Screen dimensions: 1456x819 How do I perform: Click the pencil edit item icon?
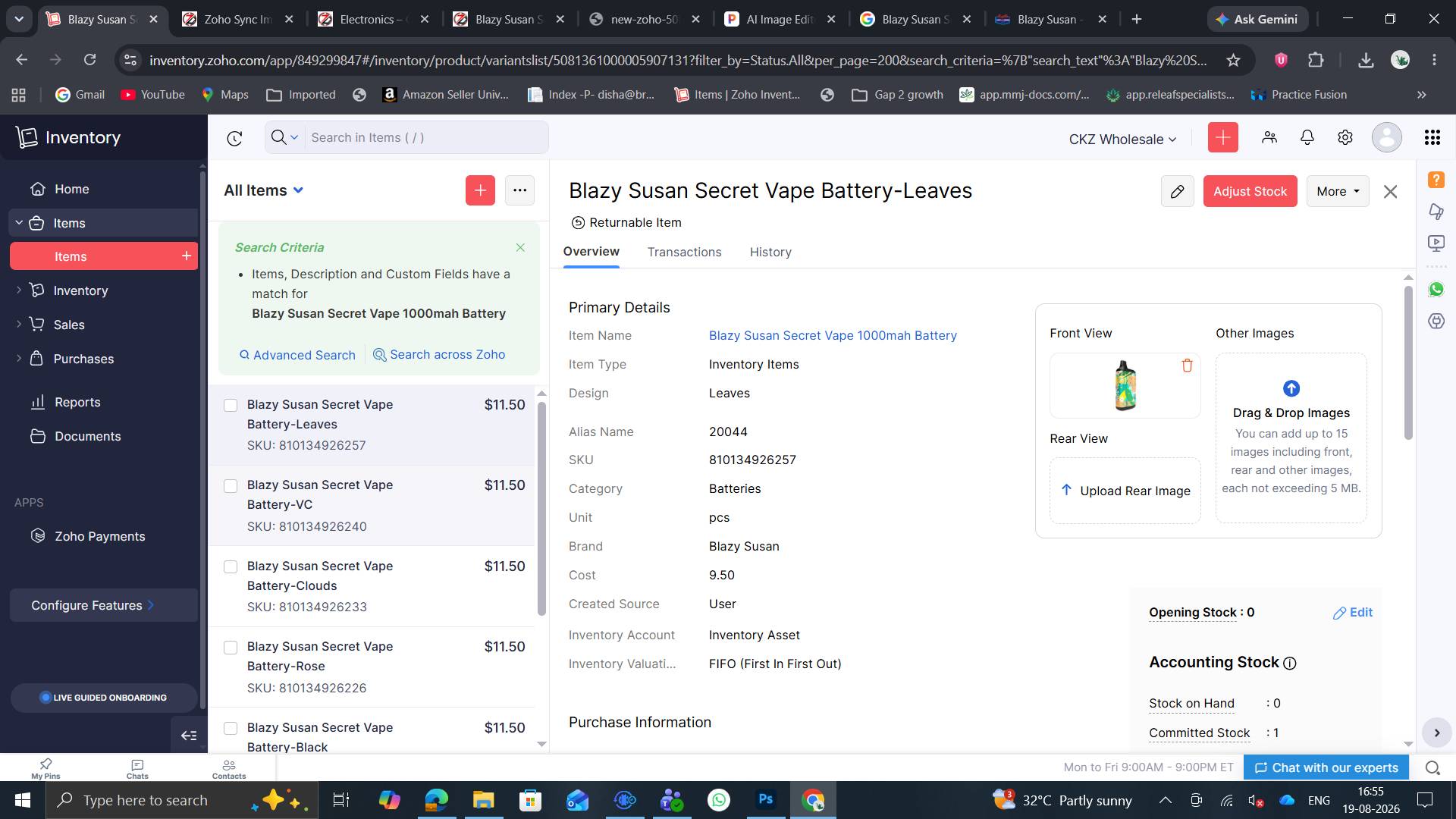click(1177, 192)
